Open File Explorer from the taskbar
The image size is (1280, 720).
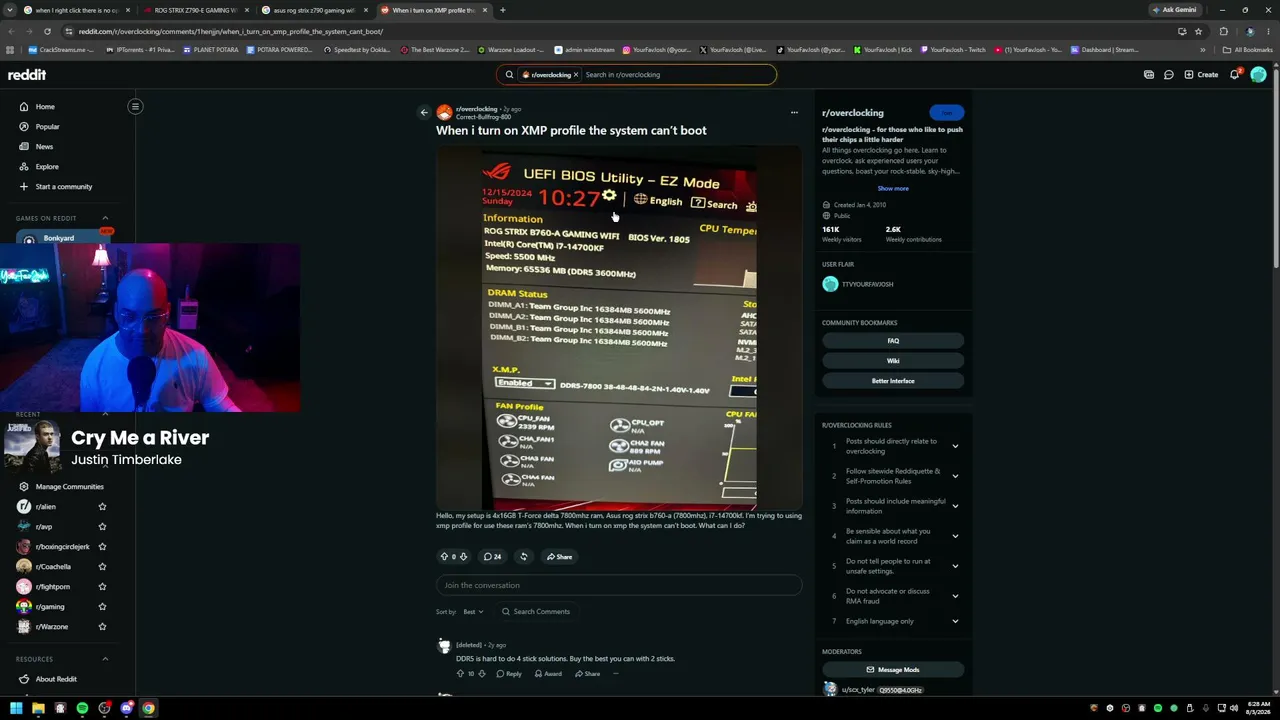tap(38, 709)
